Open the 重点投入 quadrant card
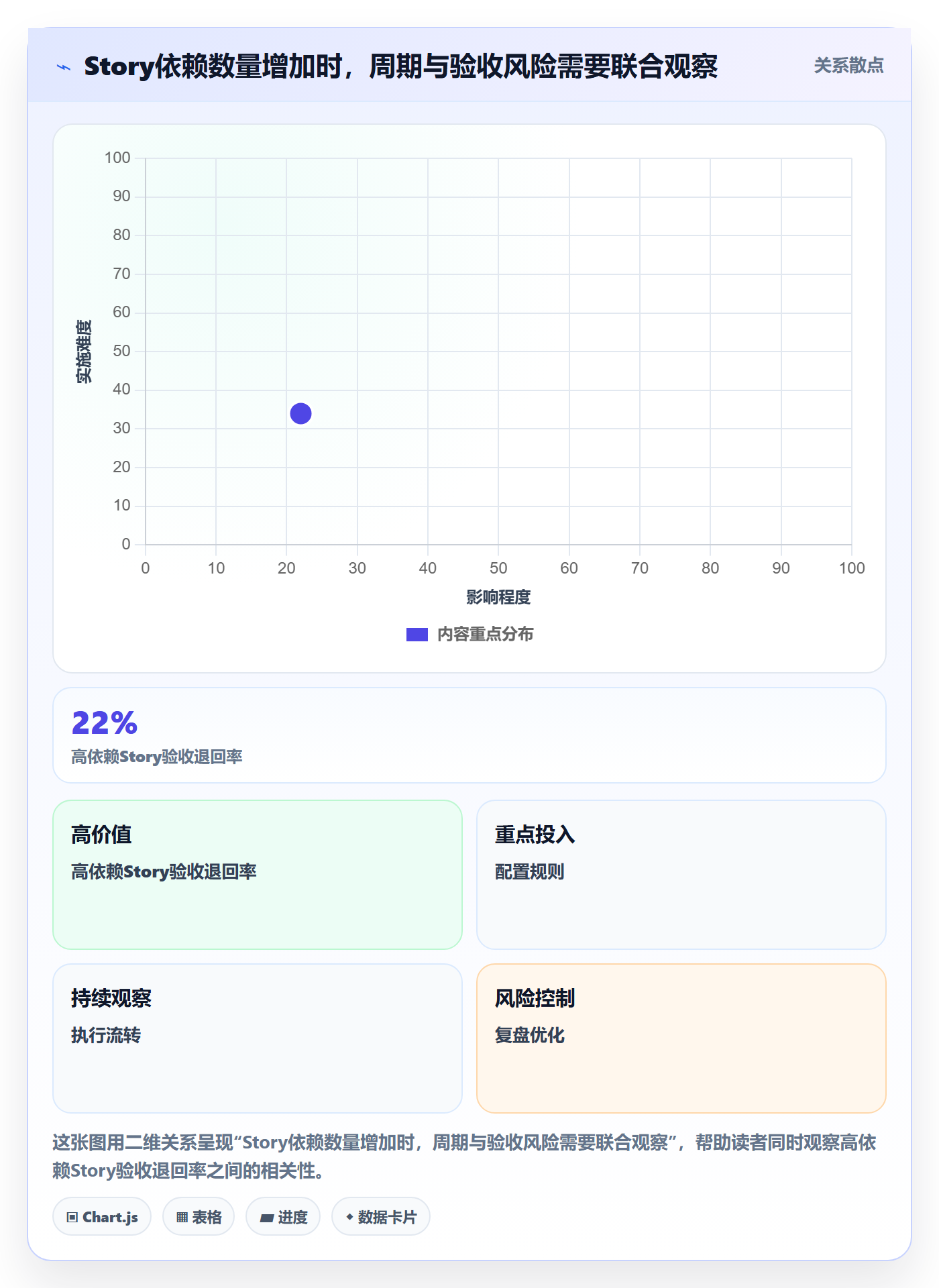Screen dimensions: 939x1288 click(x=681, y=874)
